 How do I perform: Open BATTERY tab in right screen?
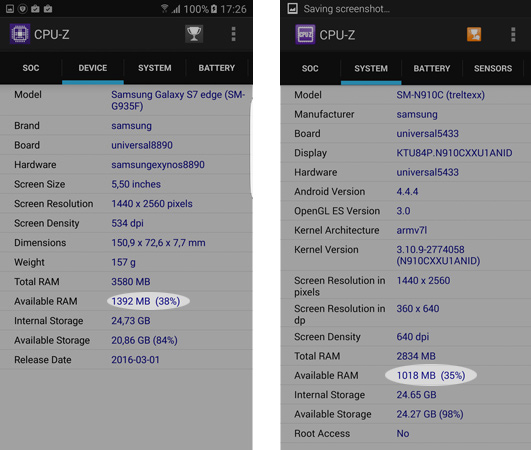432,68
